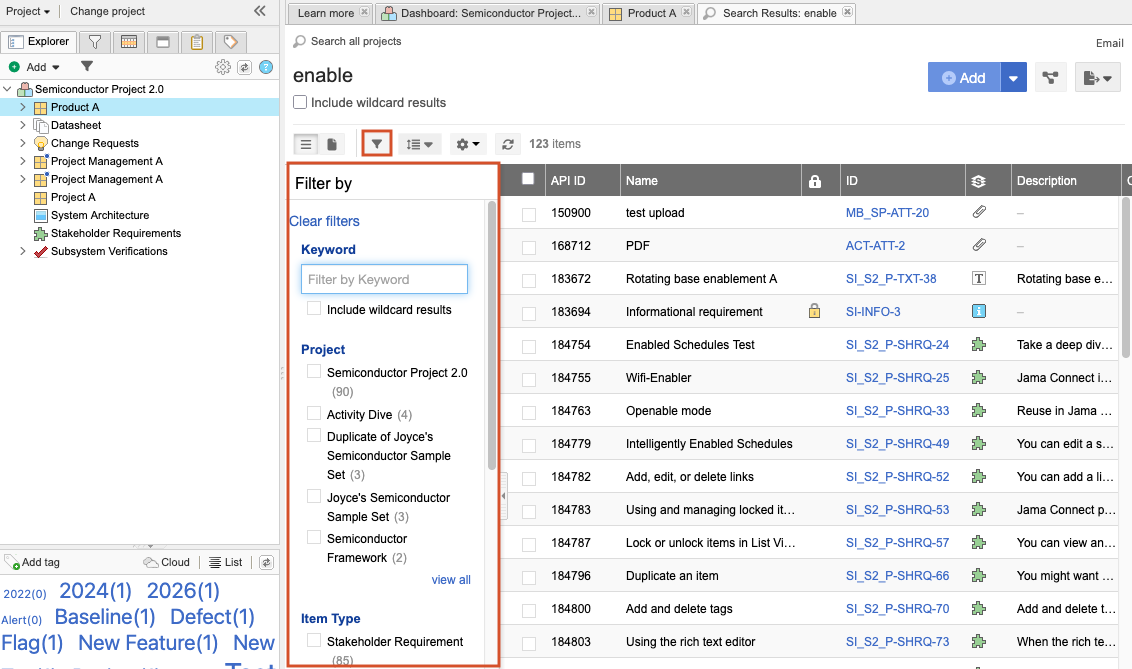
Task: Click the item type column header icon
Action: tap(978, 181)
